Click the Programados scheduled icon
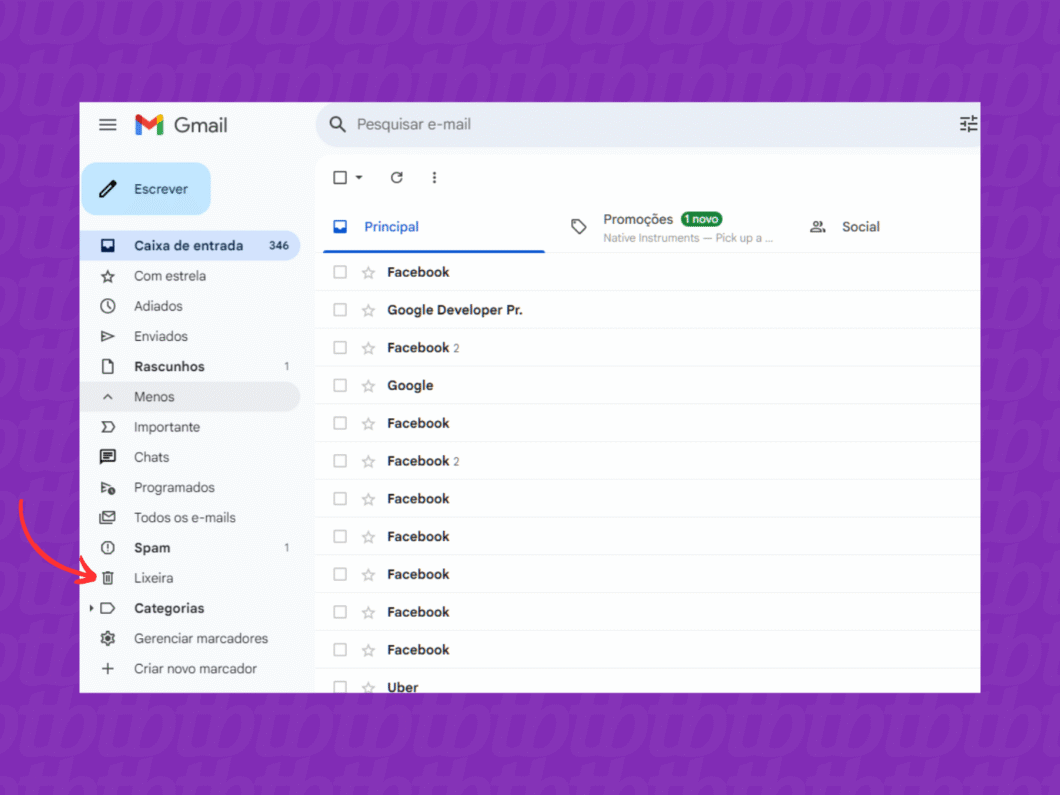Image resolution: width=1060 pixels, height=795 pixels. click(x=107, y=487)
